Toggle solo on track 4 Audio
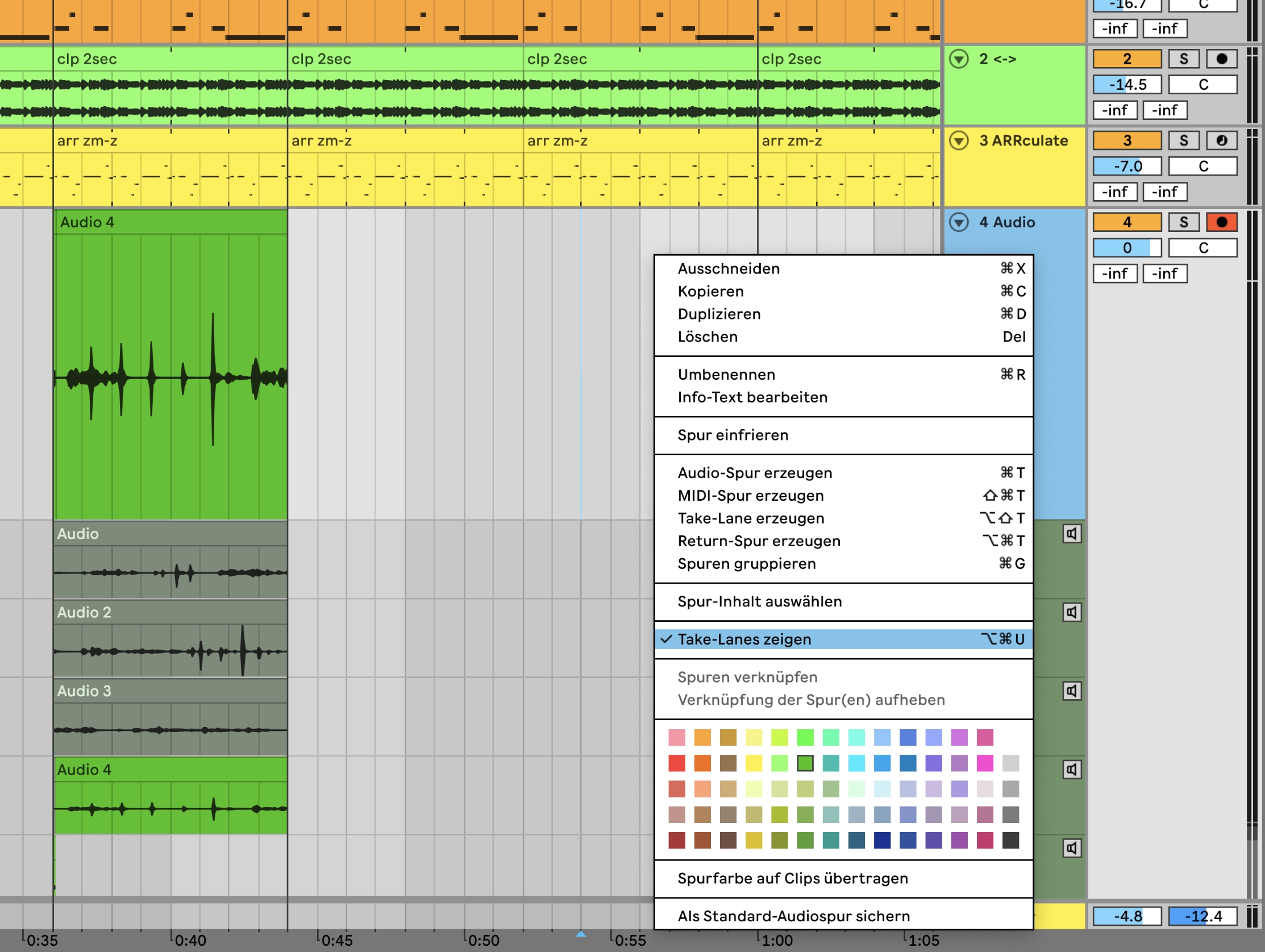 tap(1183, 222)
